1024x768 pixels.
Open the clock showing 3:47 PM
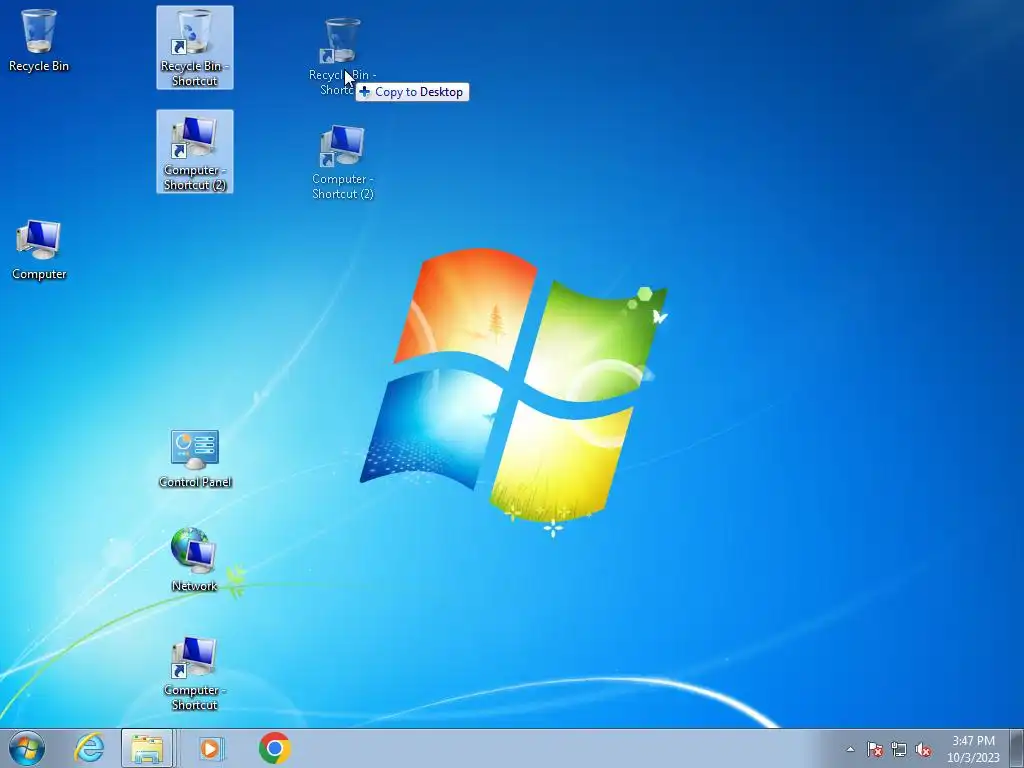click(973, 749)
